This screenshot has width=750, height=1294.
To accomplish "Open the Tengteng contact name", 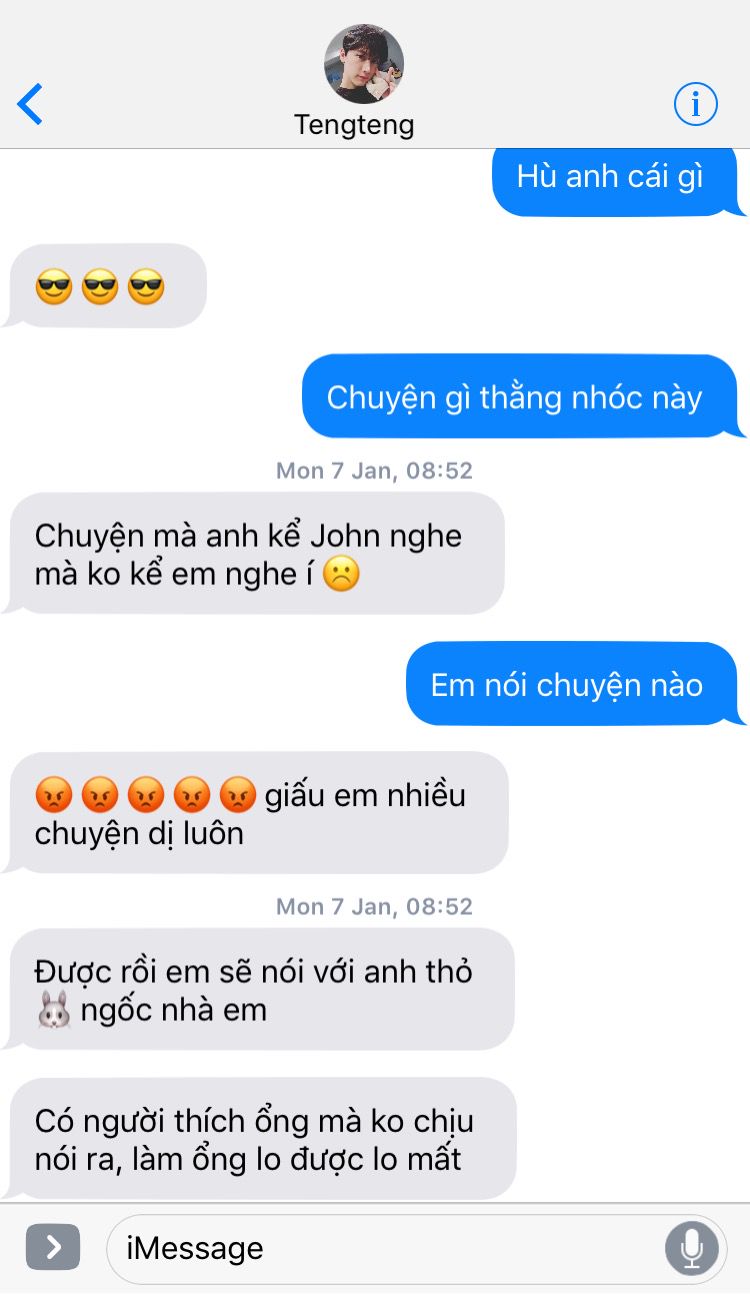I will coord(354,125).
